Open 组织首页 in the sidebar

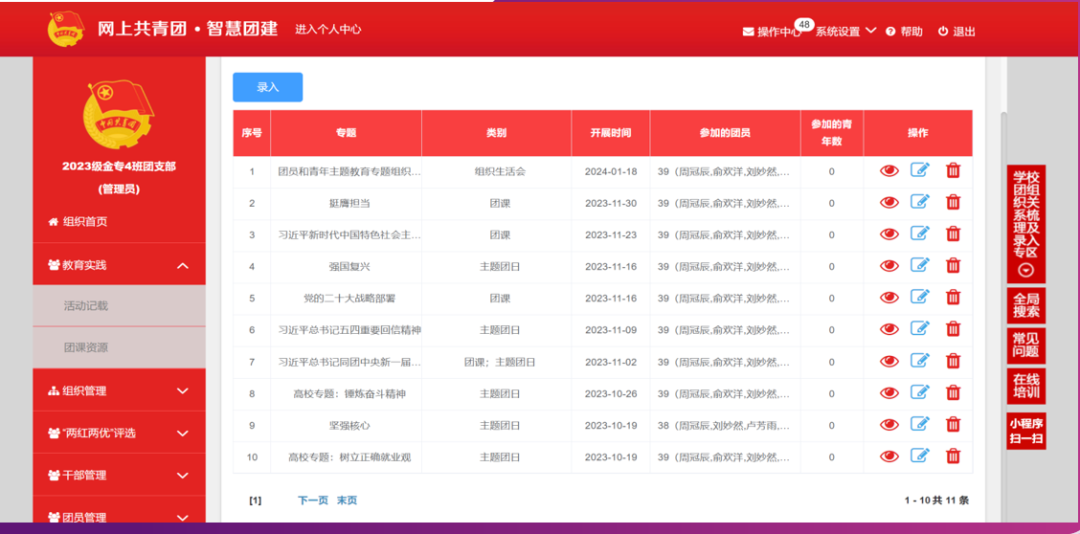85,222
